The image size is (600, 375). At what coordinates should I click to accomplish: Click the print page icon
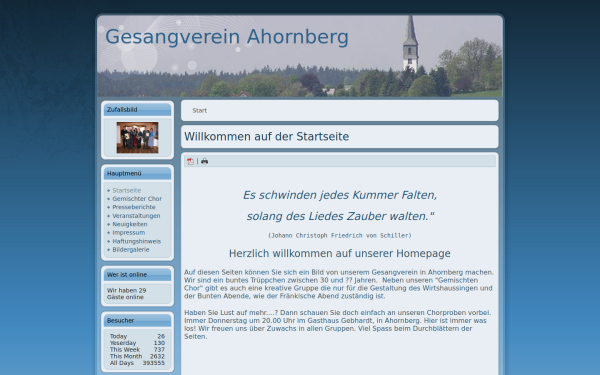pyautogui.click(x=204, y=161)
